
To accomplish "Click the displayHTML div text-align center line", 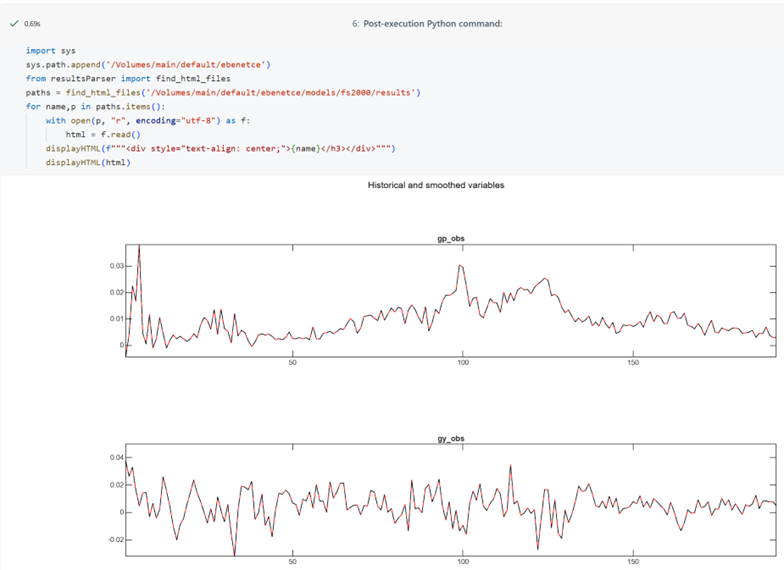I will [220, 148].
